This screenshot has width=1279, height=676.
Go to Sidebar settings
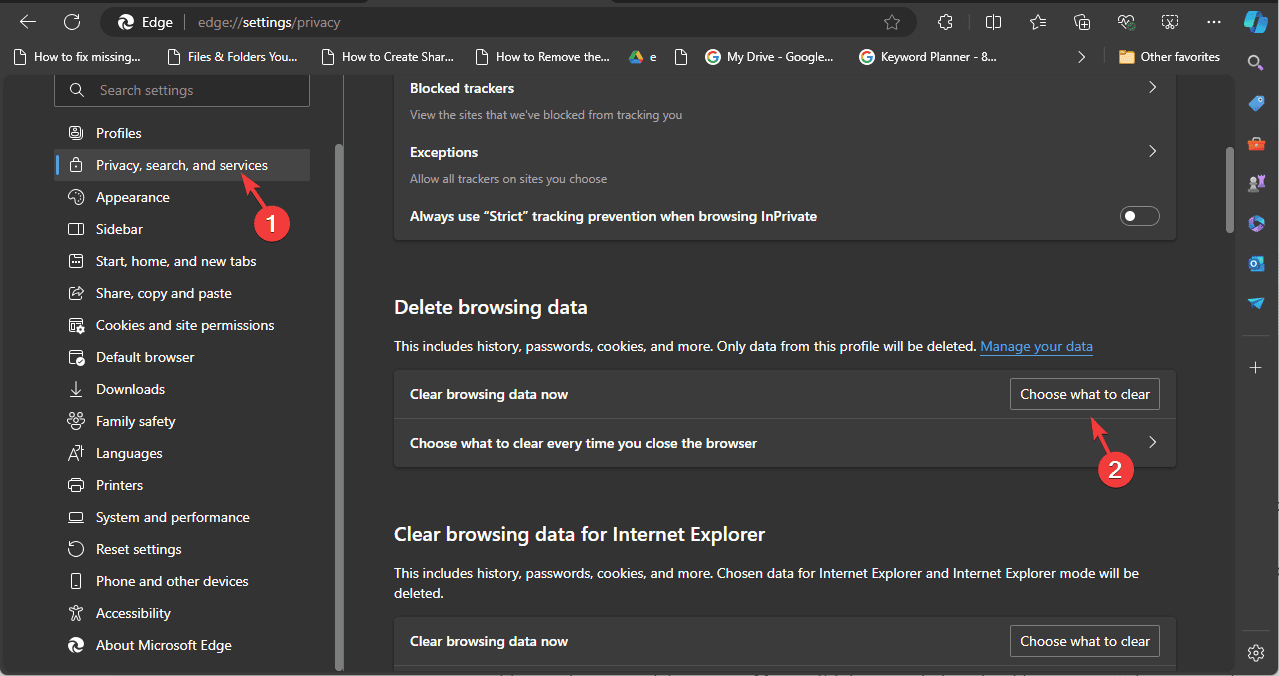tap(182, 229)
